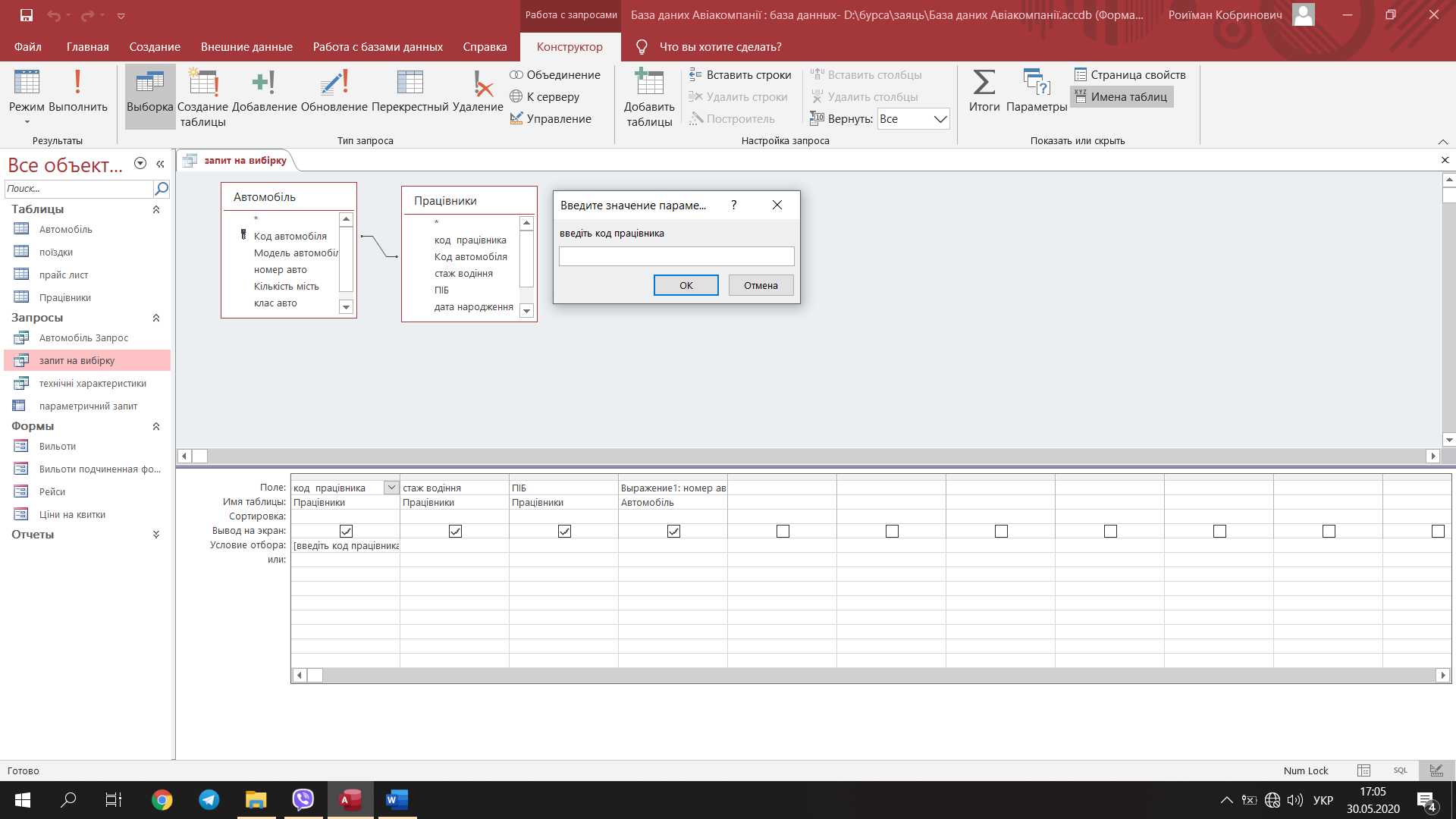Open the Вернуть: Все combo box

tap(913, 119)
